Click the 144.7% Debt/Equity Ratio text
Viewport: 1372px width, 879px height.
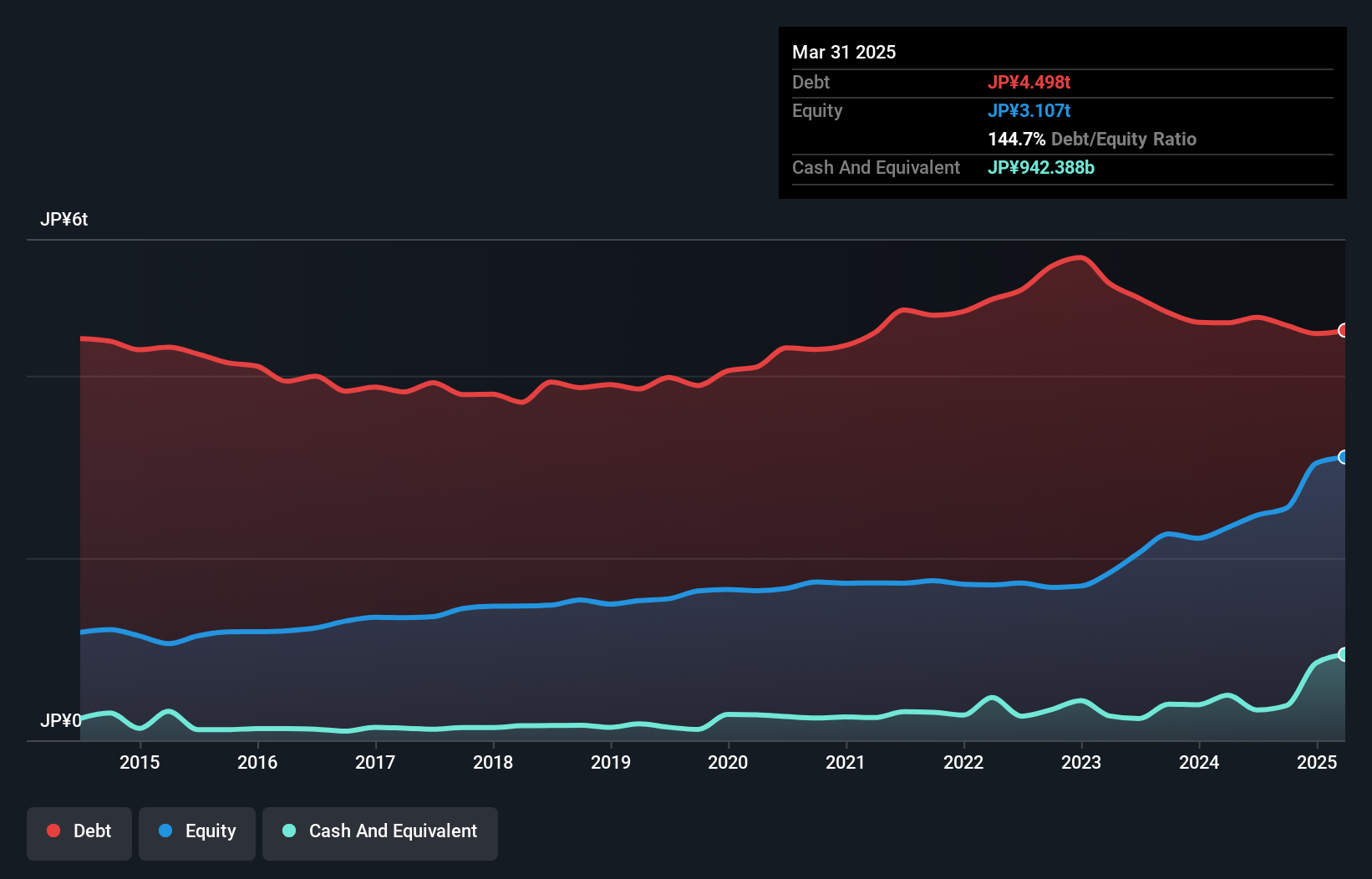[x=1091, y=139]
